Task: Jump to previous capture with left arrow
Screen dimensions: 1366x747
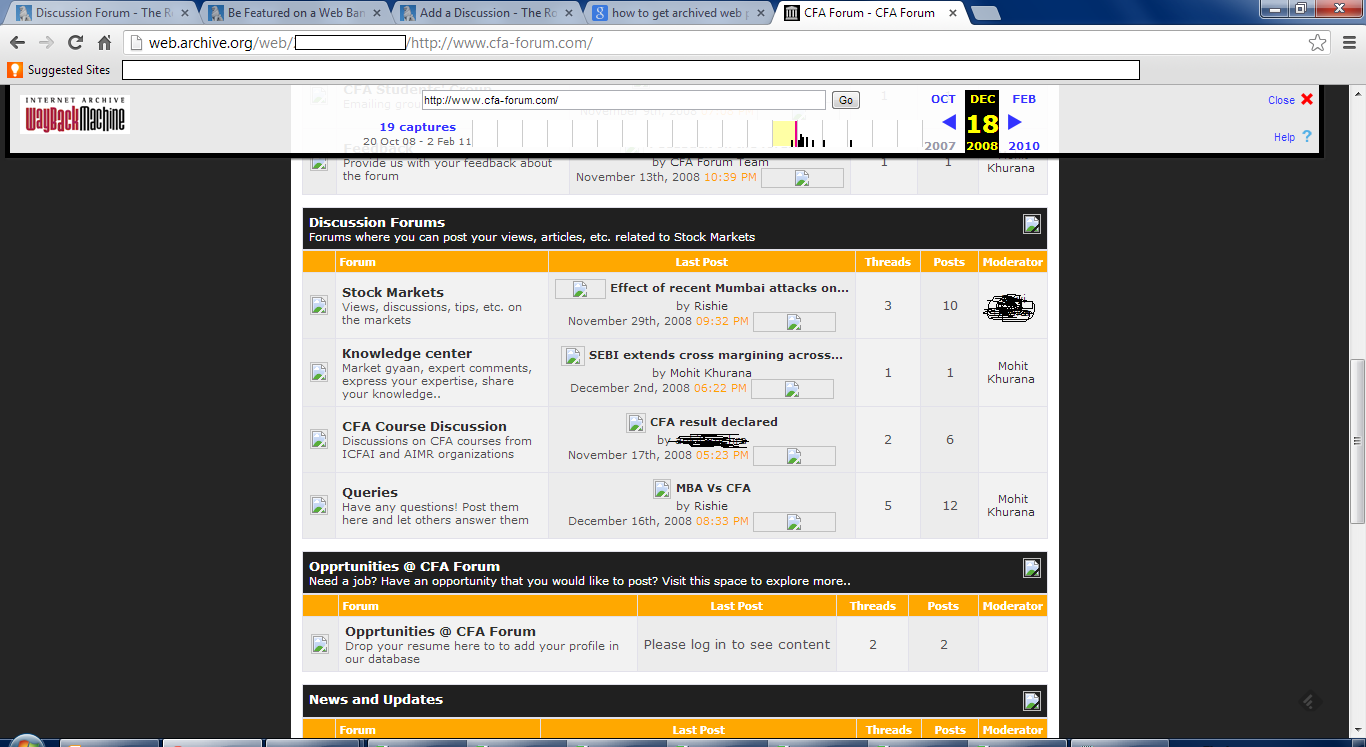Action: pyautogui.click(x=949, y=122)
